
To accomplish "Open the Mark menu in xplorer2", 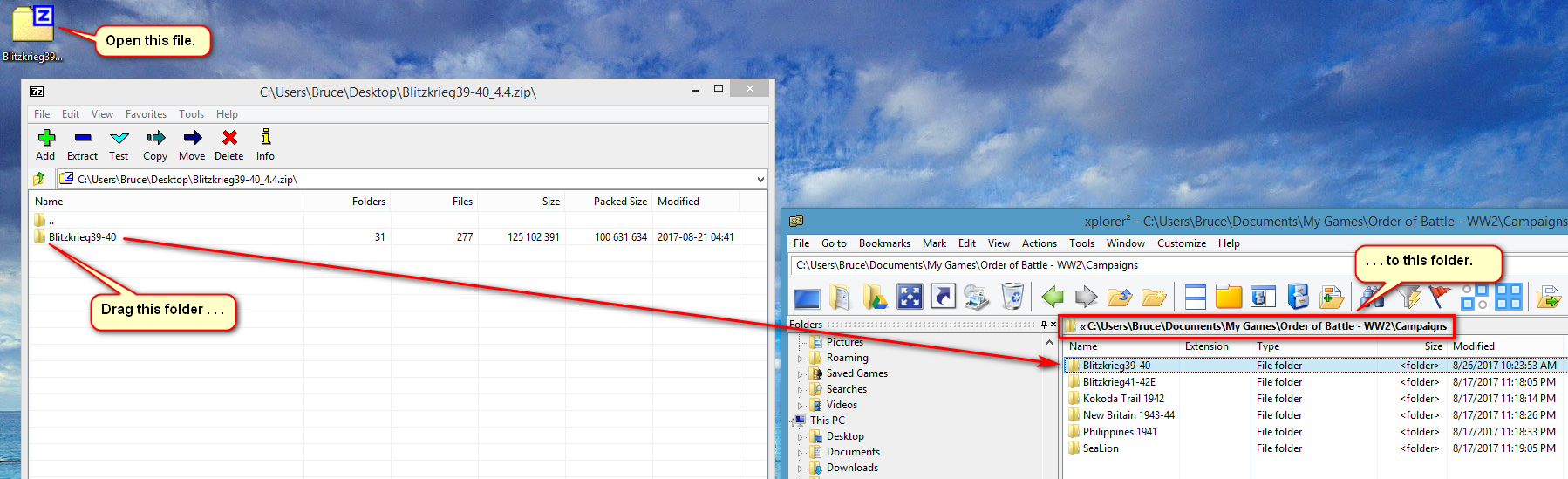I will coord(934,243).
